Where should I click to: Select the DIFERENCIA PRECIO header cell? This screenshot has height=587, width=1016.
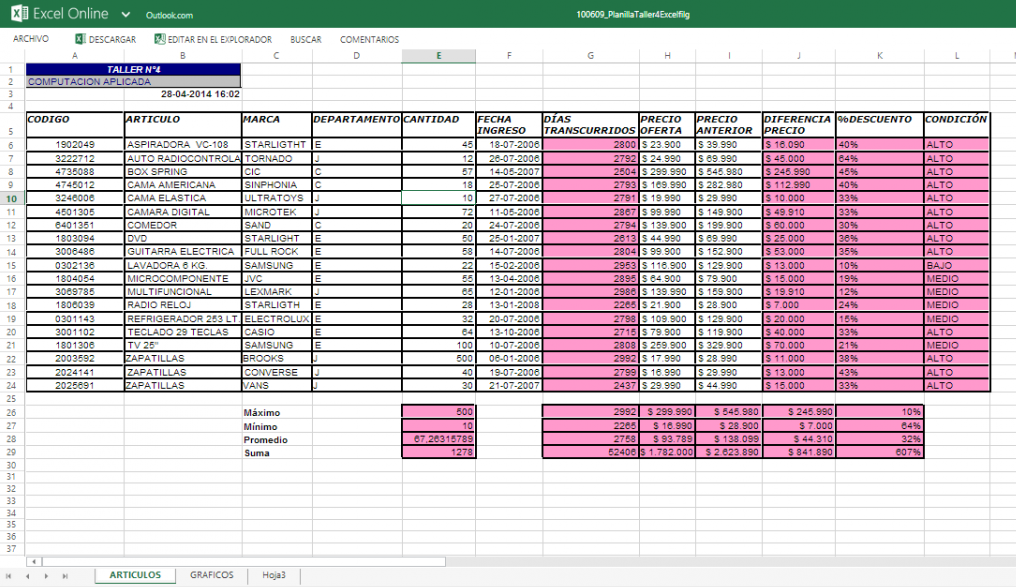click(798, 125)
